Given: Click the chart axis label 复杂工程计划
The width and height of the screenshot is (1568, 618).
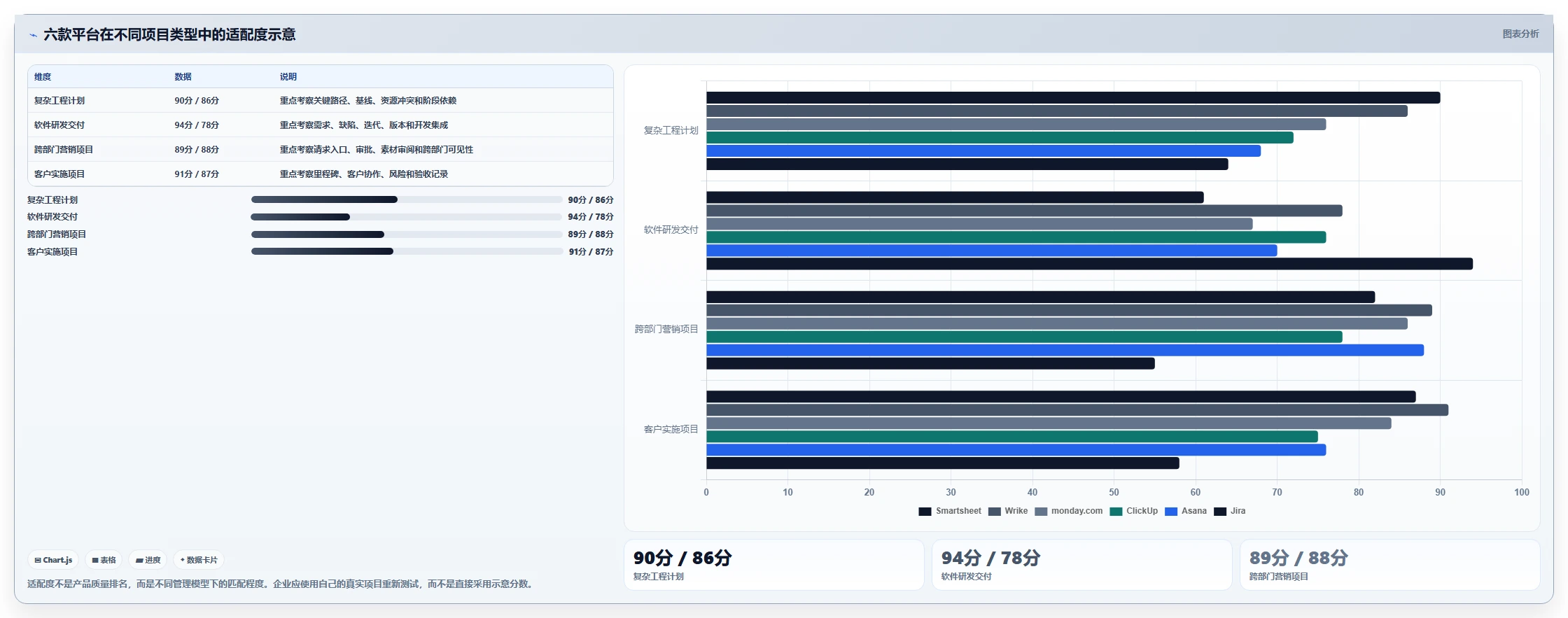Looking at the screenshot, I should [x=671, y=131].
